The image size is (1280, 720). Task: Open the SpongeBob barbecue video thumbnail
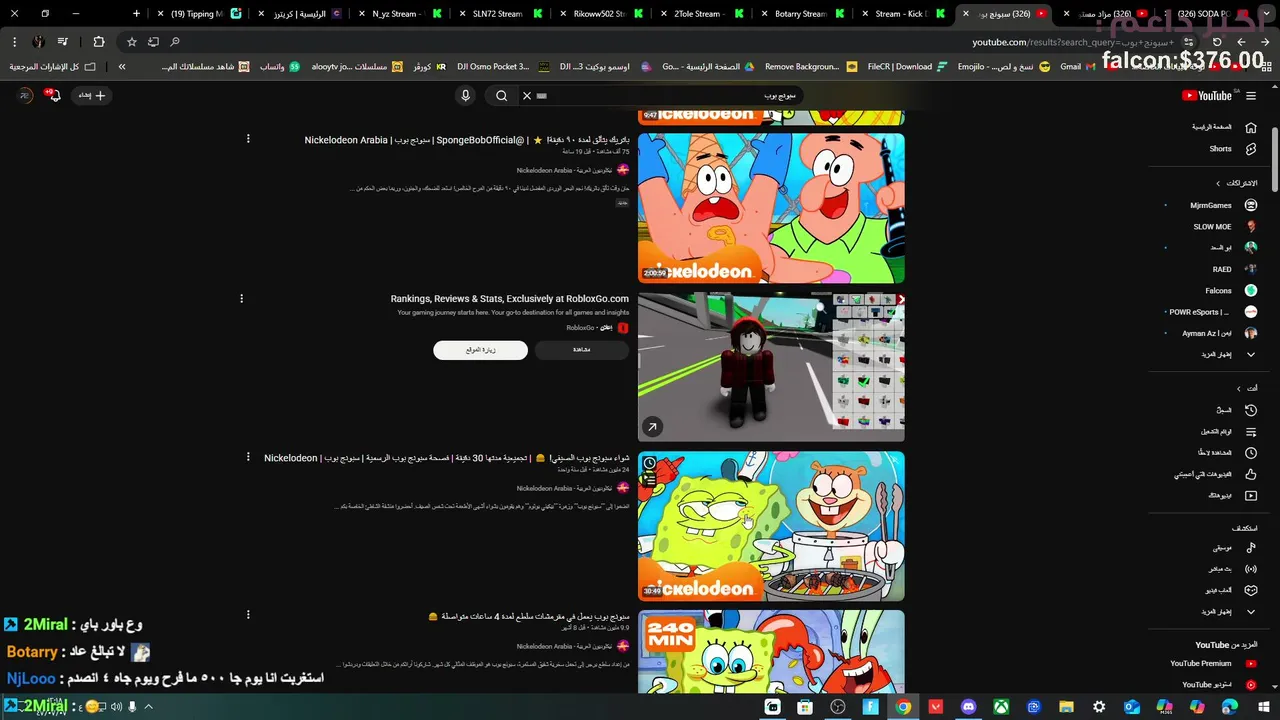point(771,526)
